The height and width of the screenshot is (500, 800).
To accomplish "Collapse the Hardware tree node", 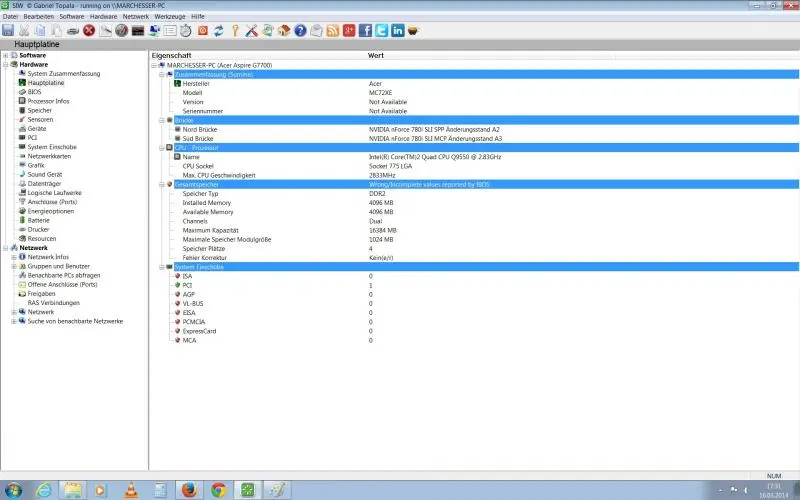I will click(6, 64).
